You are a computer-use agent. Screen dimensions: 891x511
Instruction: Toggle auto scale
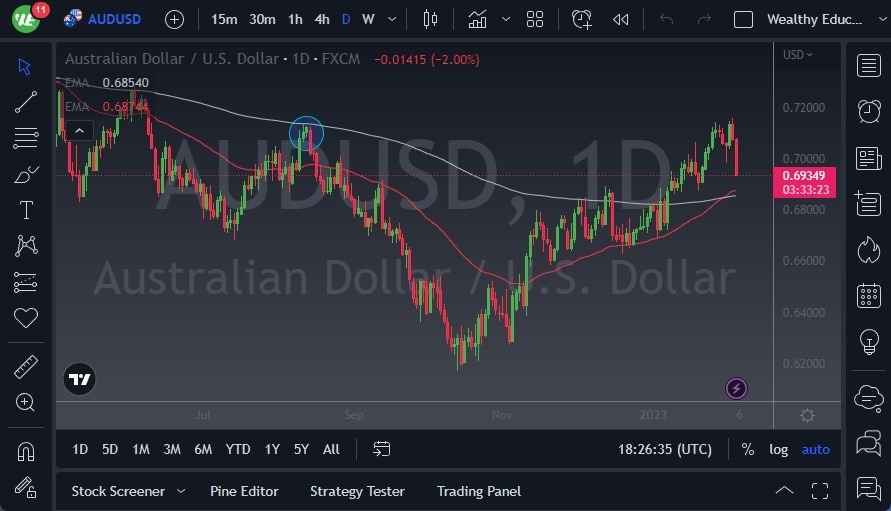815,450
